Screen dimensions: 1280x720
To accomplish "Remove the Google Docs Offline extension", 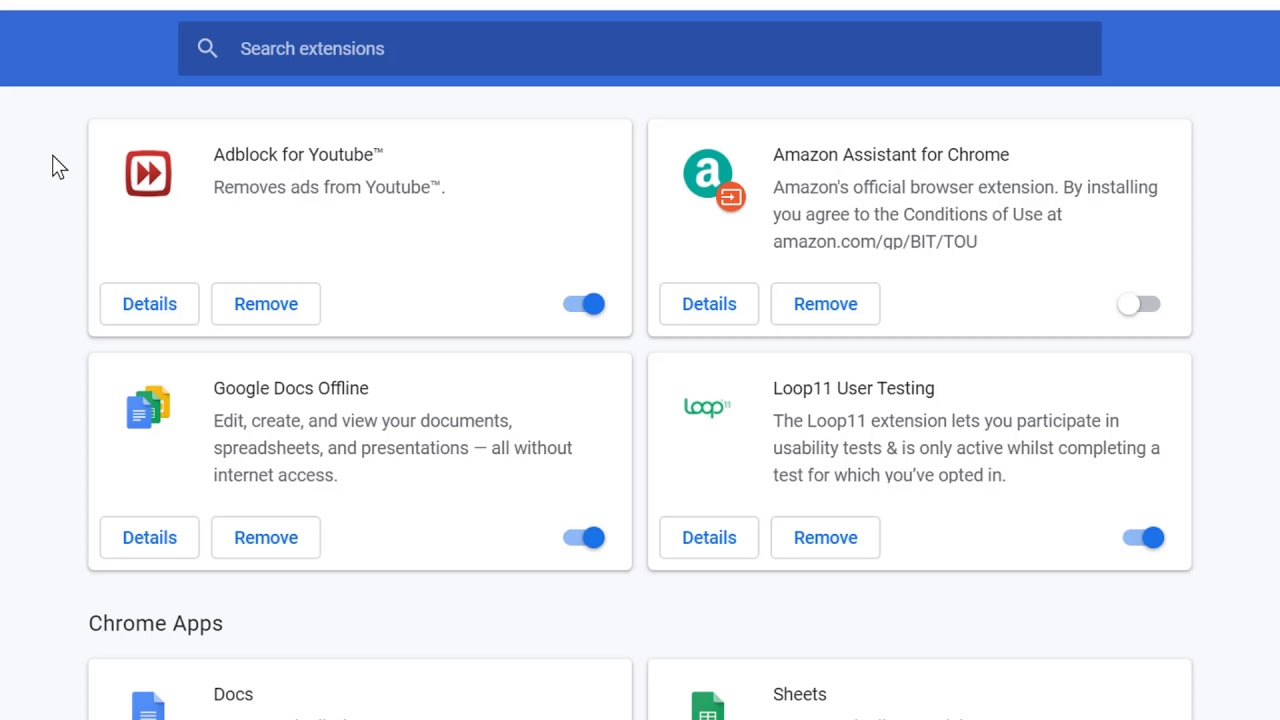I will (266, 538).
